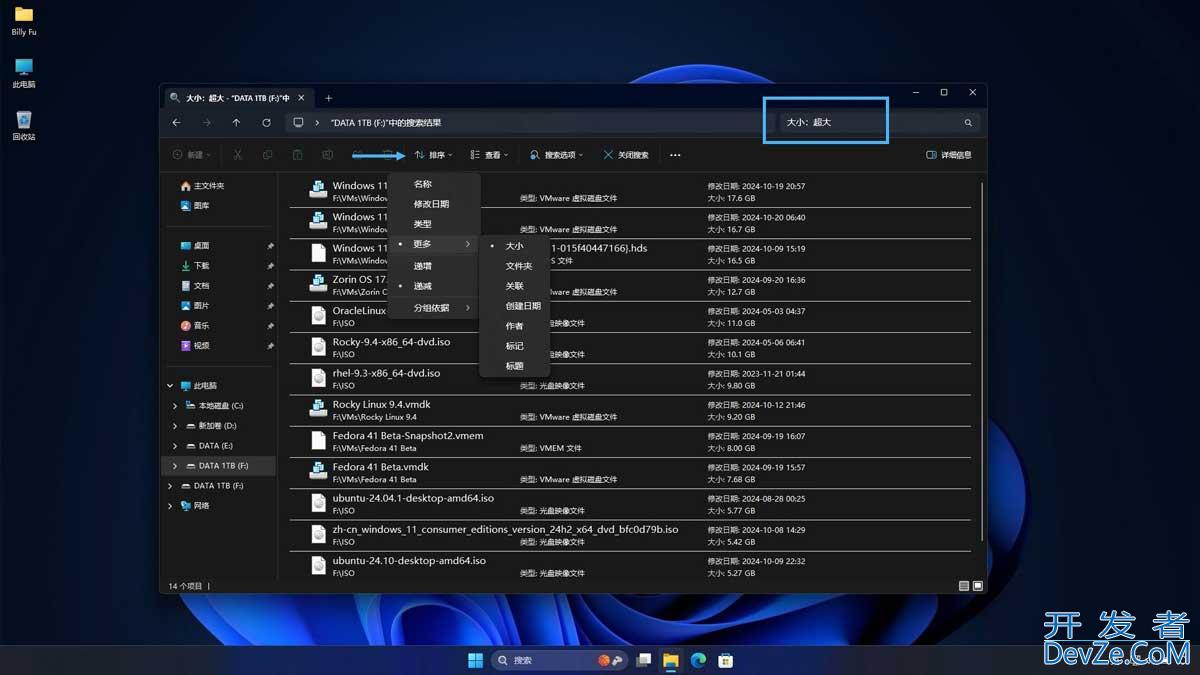Image resolution: width=1200 pixels, height=675 pixels.
Task: Toggle the 详细信息 details pane
Action: [x=949, y=155]
